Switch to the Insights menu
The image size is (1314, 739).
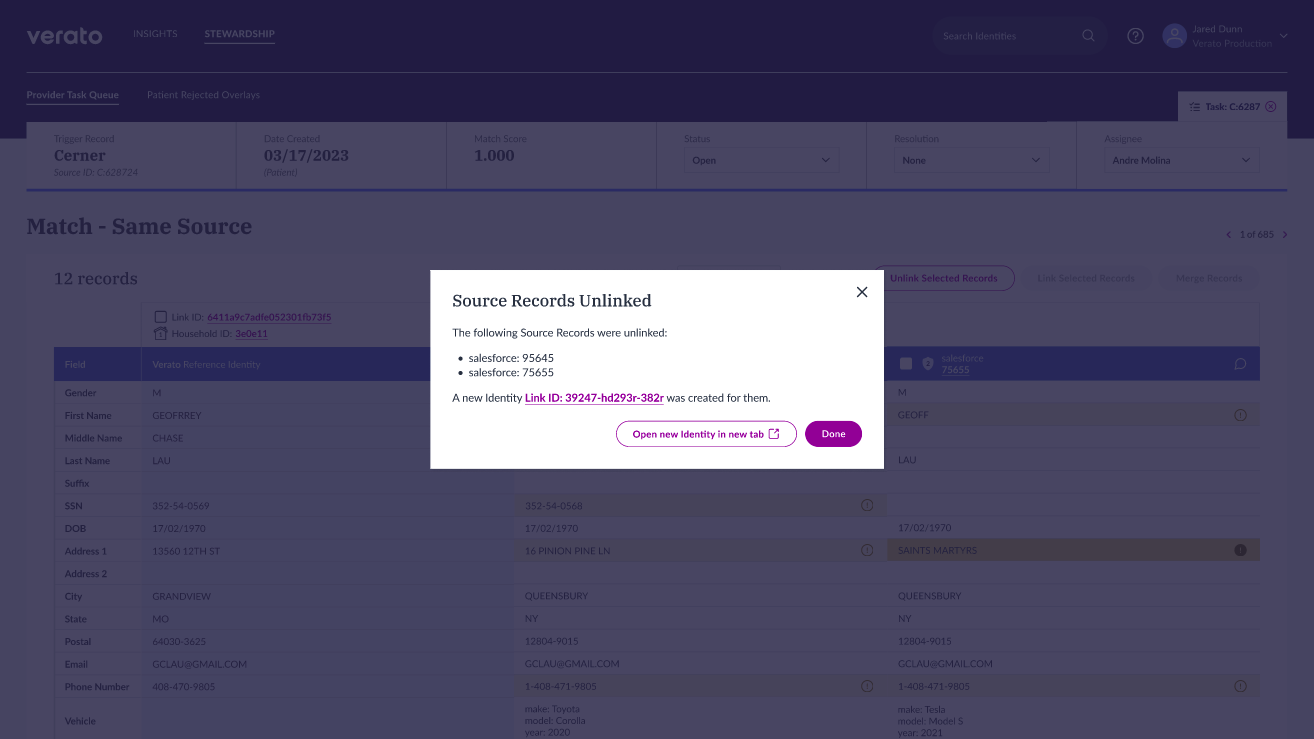(155, 34)
